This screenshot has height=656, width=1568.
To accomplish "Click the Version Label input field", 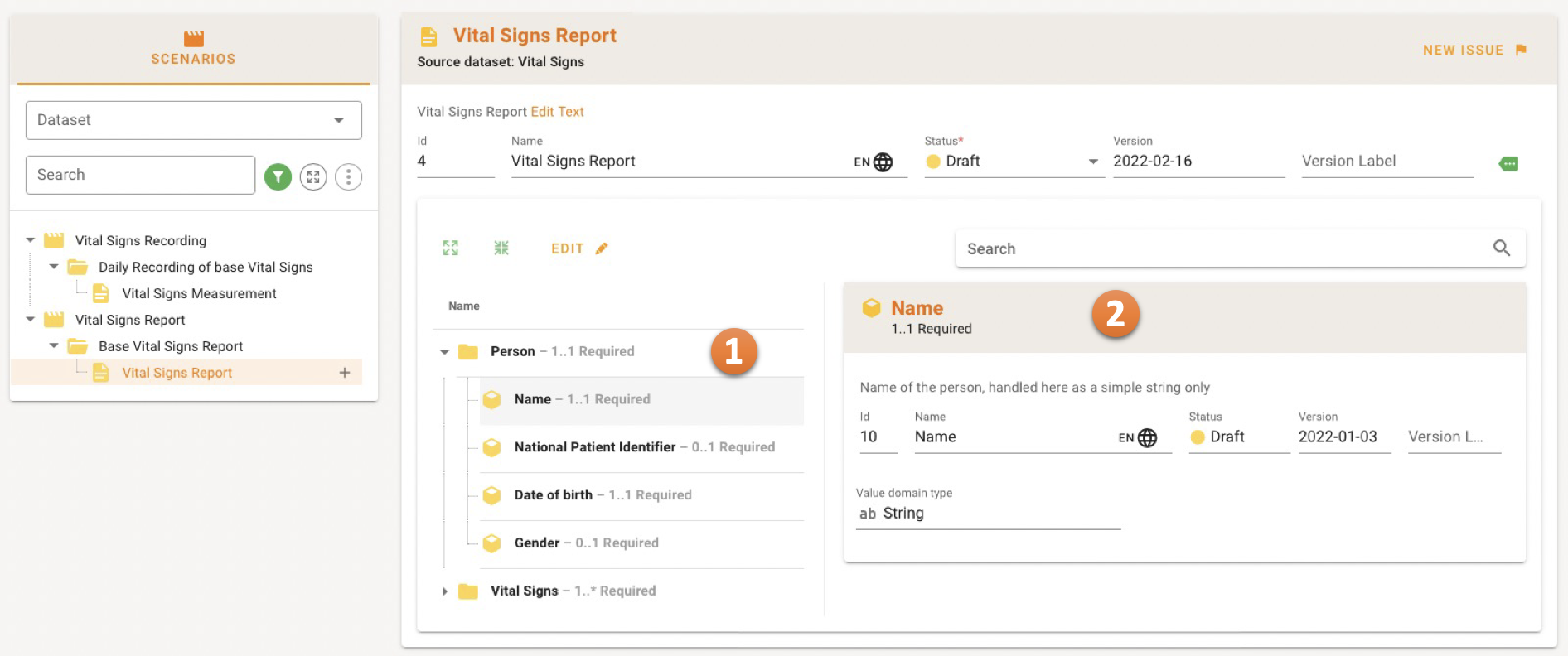I will tap(1387, 162).
